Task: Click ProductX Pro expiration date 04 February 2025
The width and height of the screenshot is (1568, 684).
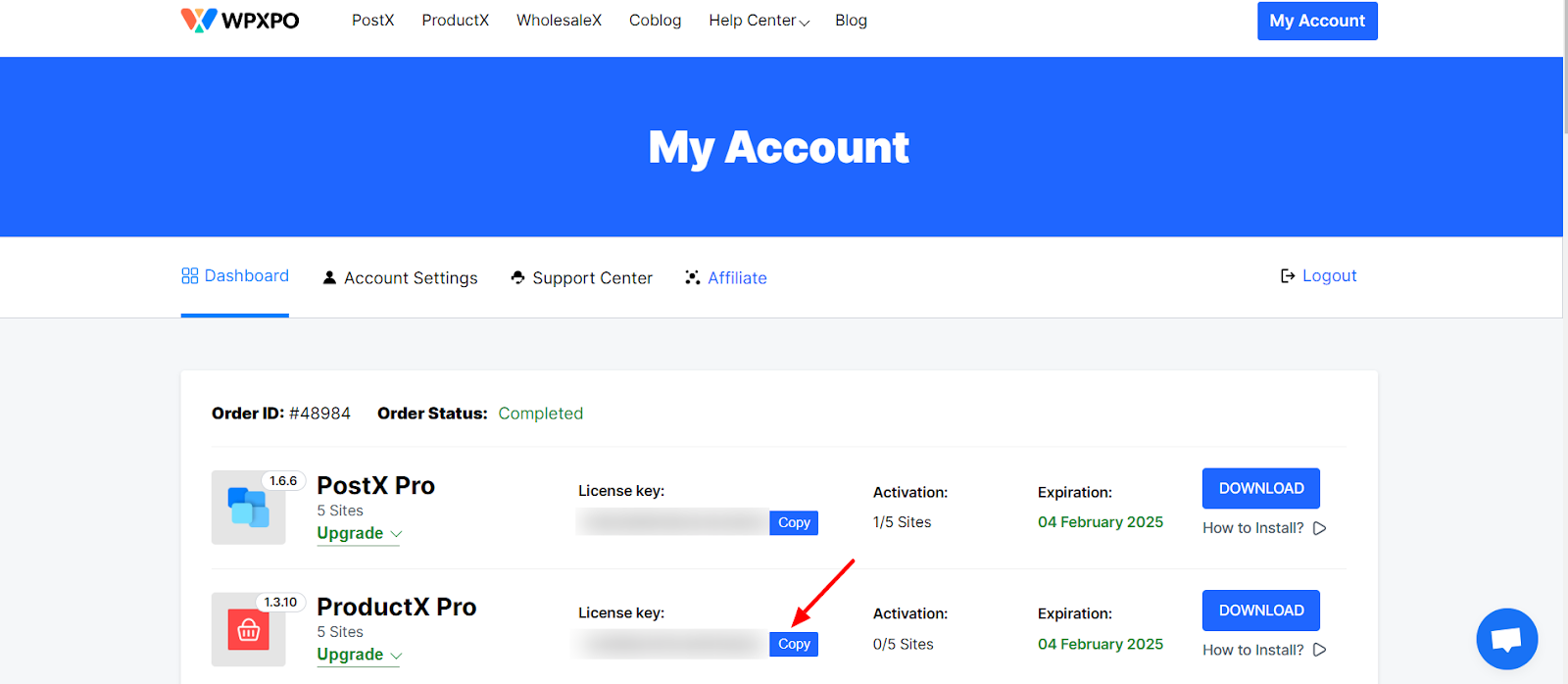Action: (x=1101, y=645)
